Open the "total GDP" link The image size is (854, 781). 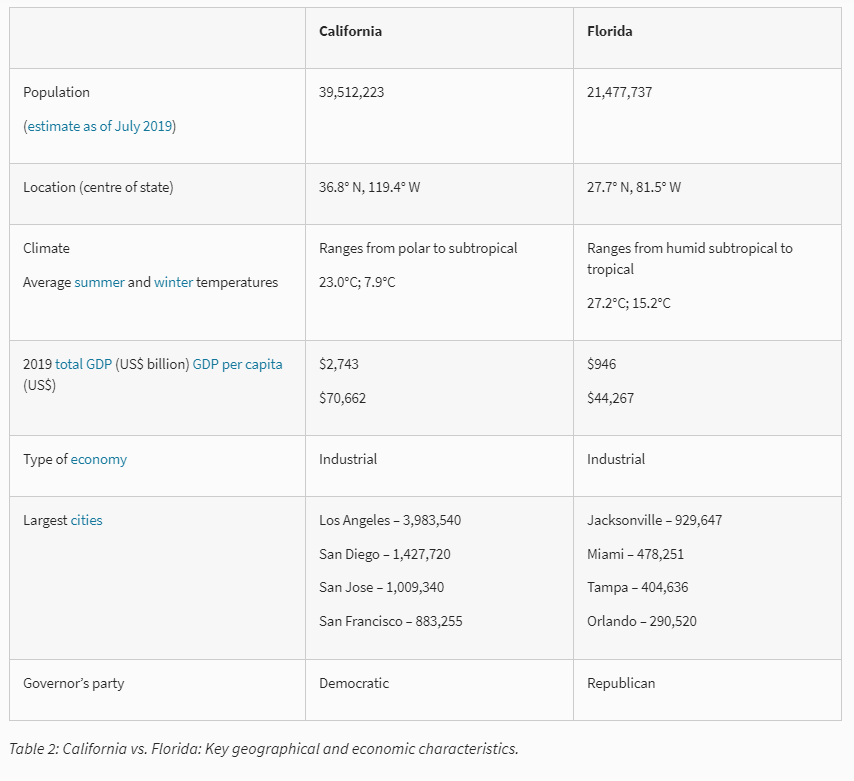[83, 364]
